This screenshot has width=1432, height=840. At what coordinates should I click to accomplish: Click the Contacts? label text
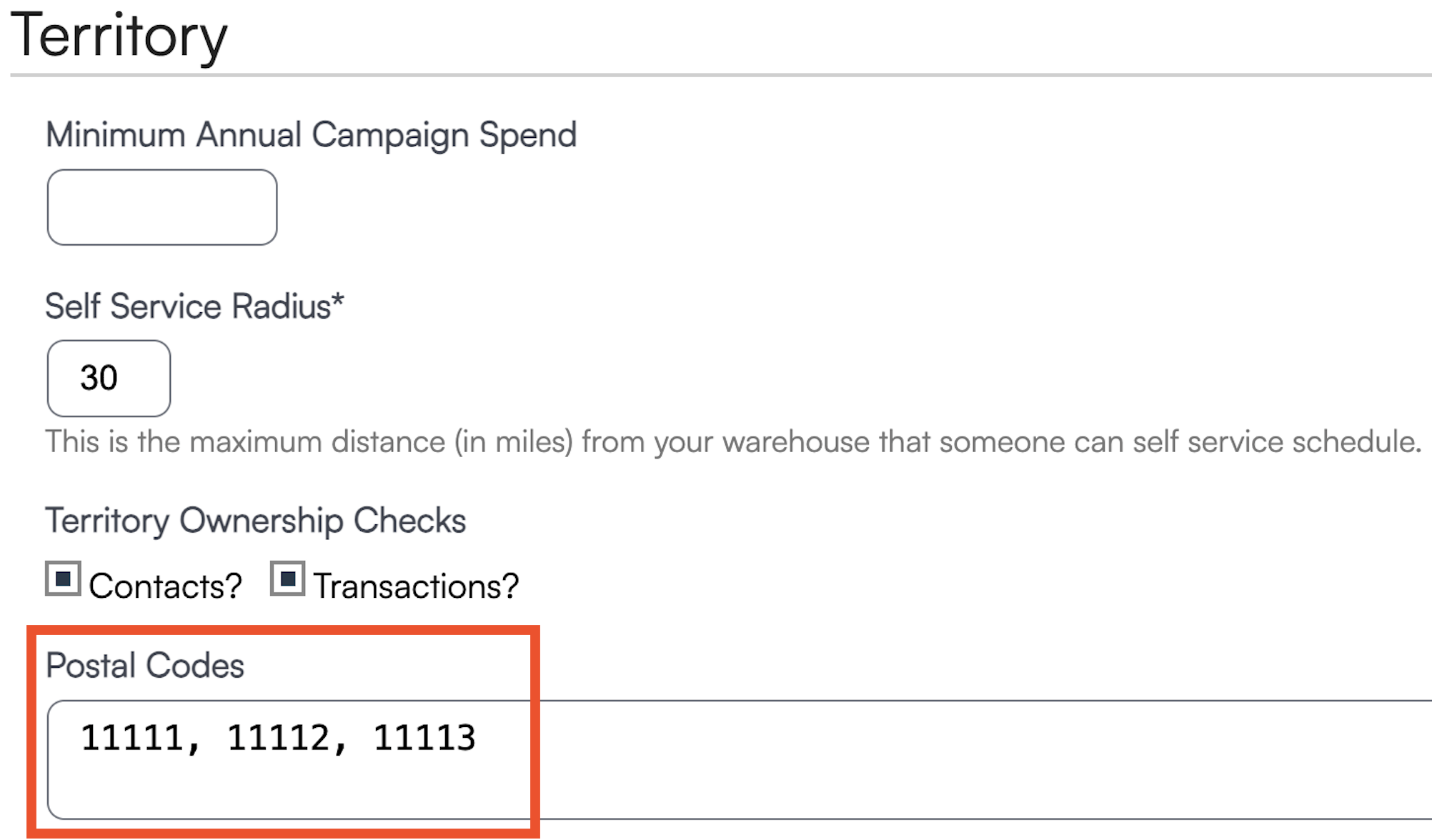pyautogui.click(x=165, y=586)
